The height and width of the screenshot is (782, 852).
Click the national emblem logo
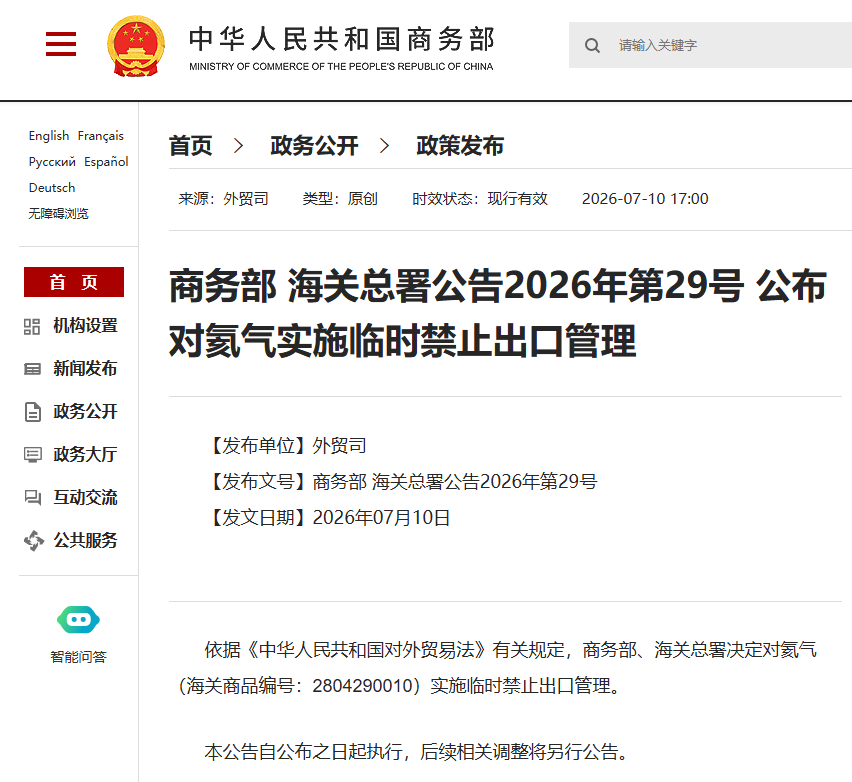pos(136,46)
